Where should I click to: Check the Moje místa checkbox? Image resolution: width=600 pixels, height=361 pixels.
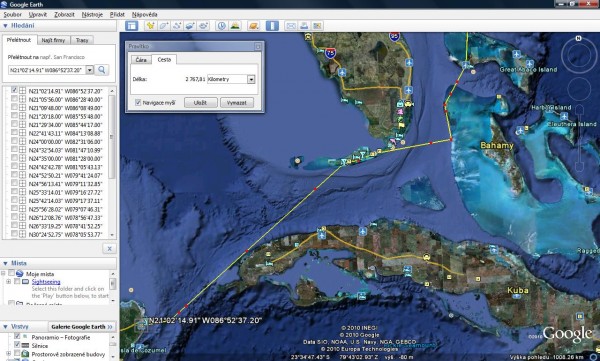click(x=11, y=273)
